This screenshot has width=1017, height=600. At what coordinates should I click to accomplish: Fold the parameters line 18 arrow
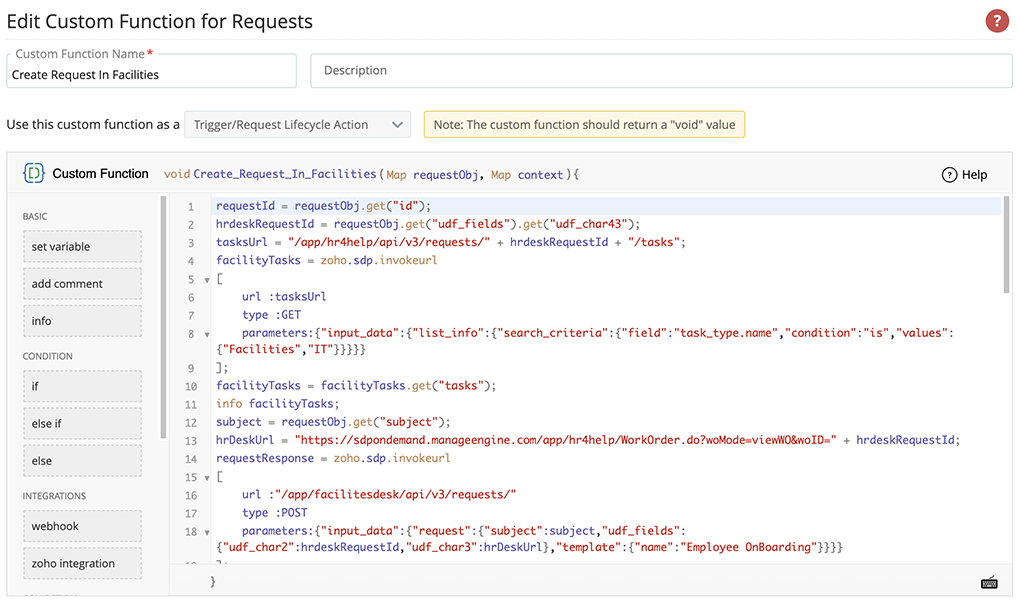[207, 532]
